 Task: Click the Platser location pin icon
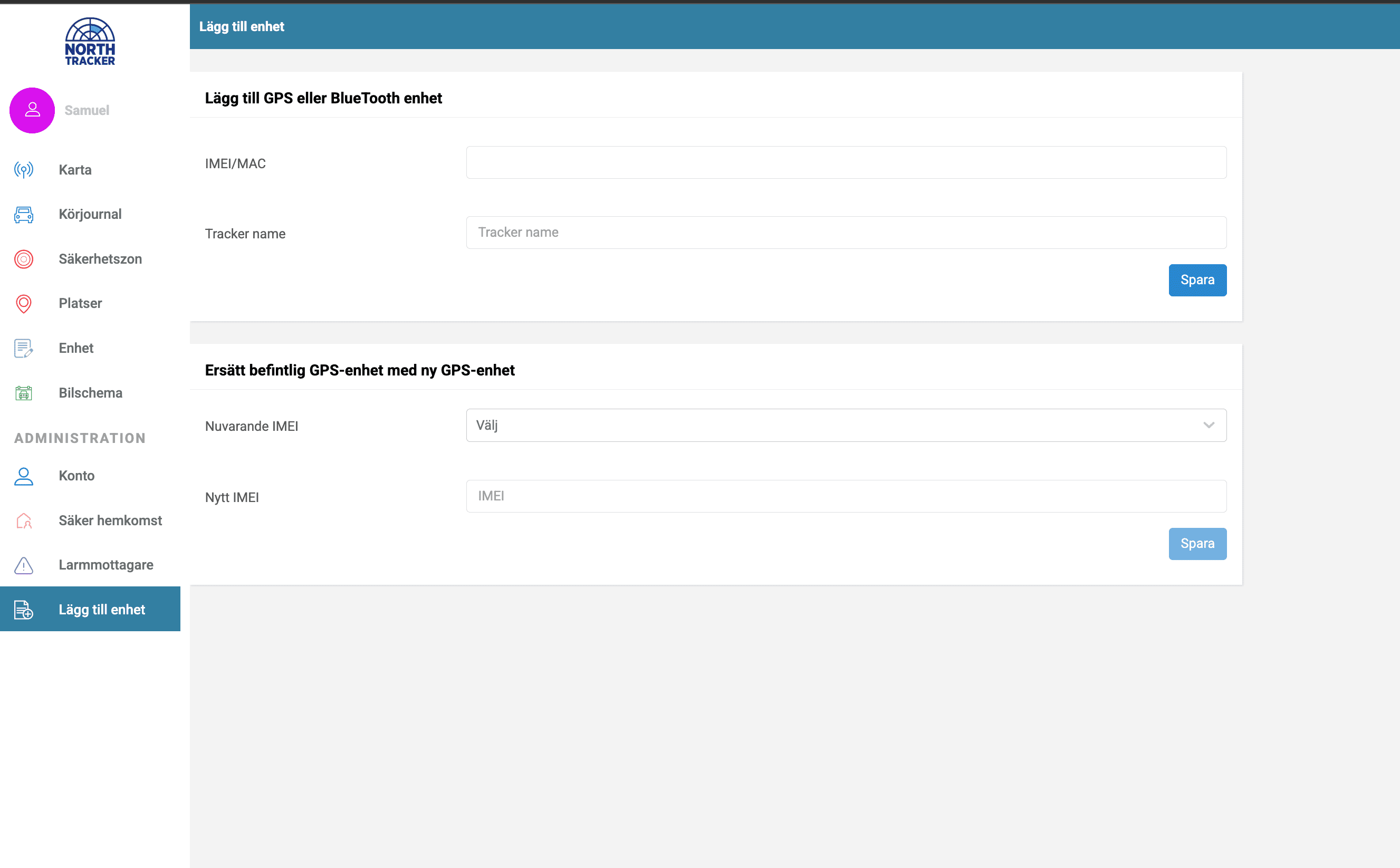24,304
